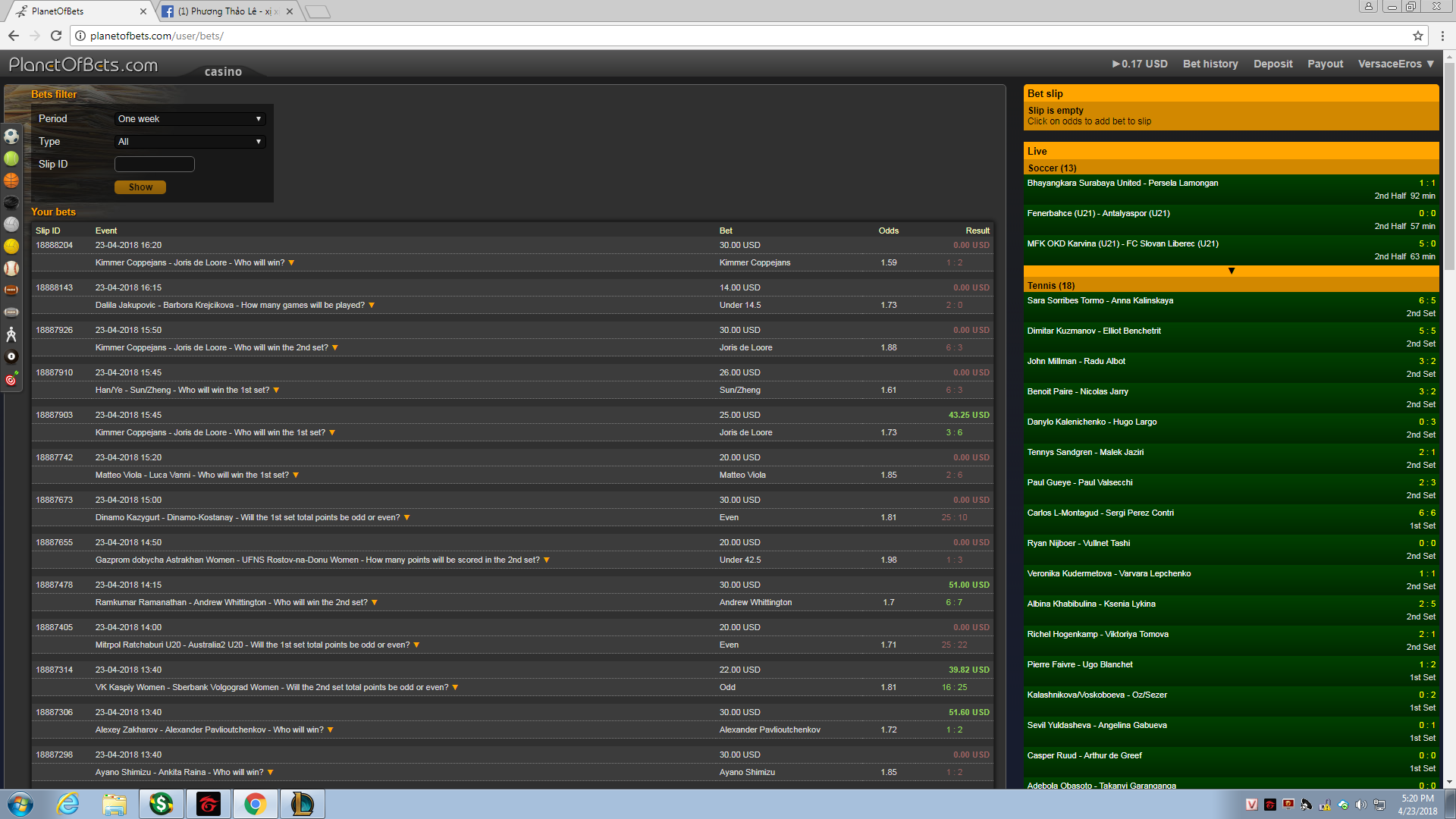
Task: Select the brown American football icon
Action: point(11,290)
